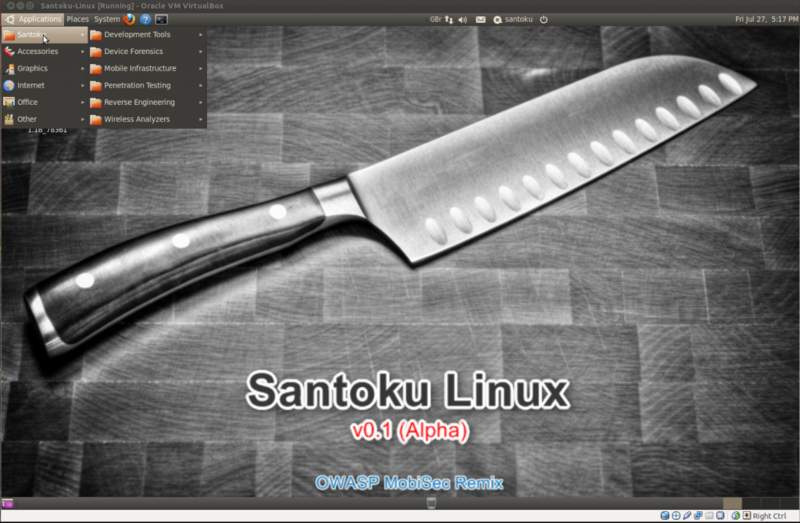Click the VirtualBox network adapter icon
The height and width of the screenshot is (523, 800).
pyautogui.click(x=698, y=515)
